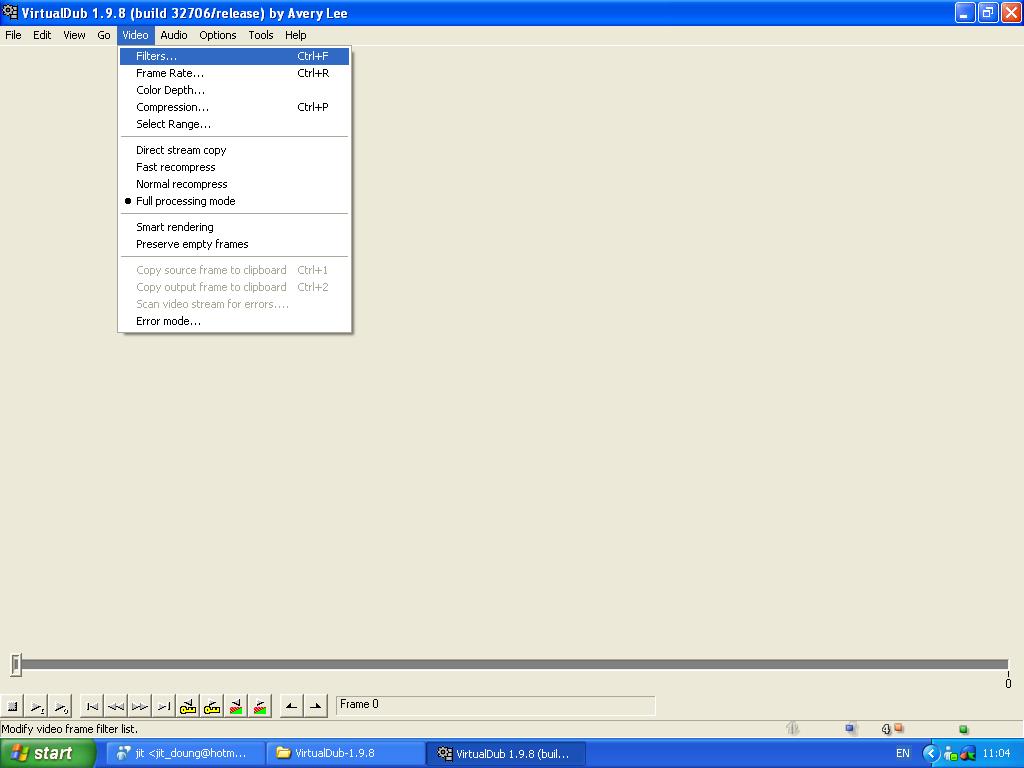Screen dimensions: 1024x768
Task: Open the Edit menu
Action: [42, 35]
